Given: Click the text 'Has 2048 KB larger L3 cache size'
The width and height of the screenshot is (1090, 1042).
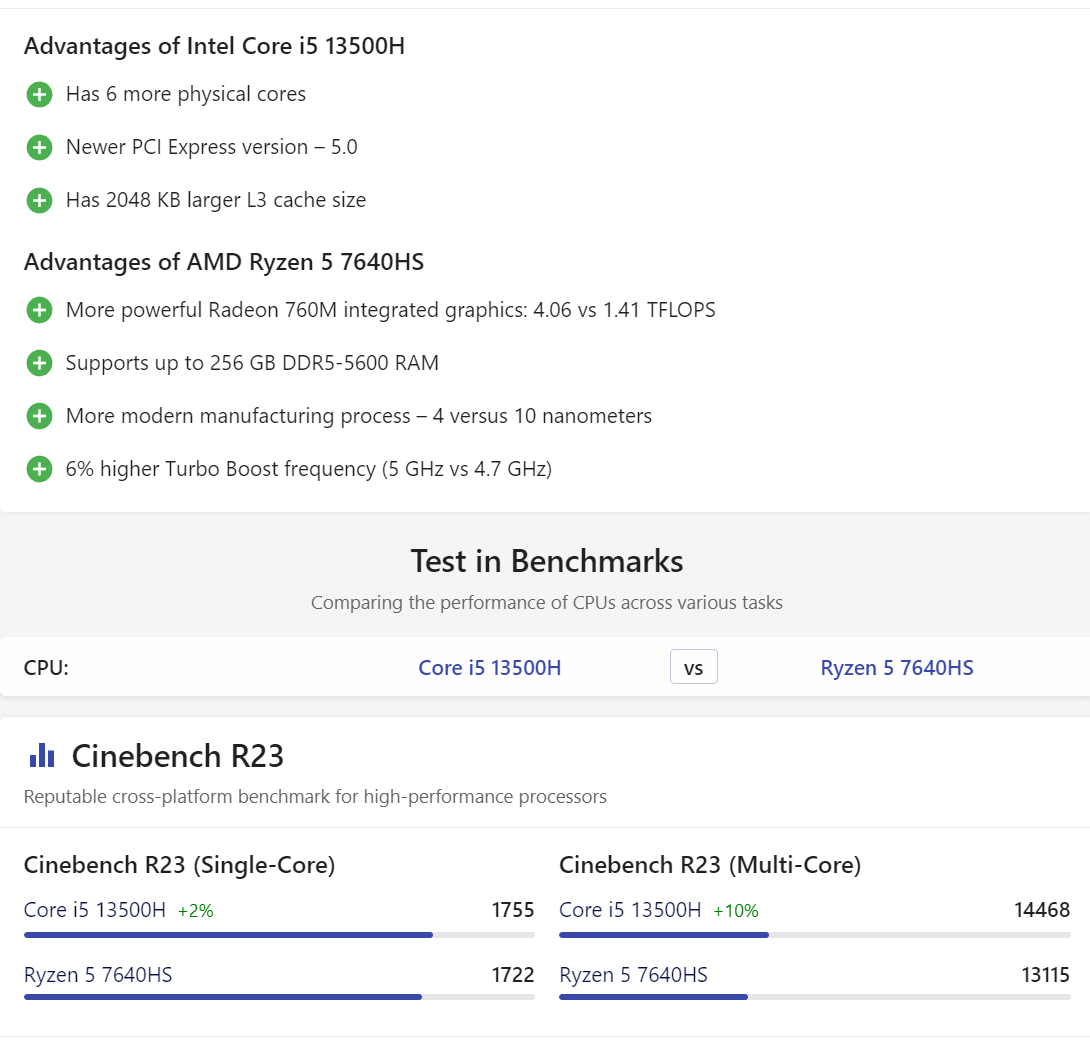Looking at the screenshot, I should 215,200.
